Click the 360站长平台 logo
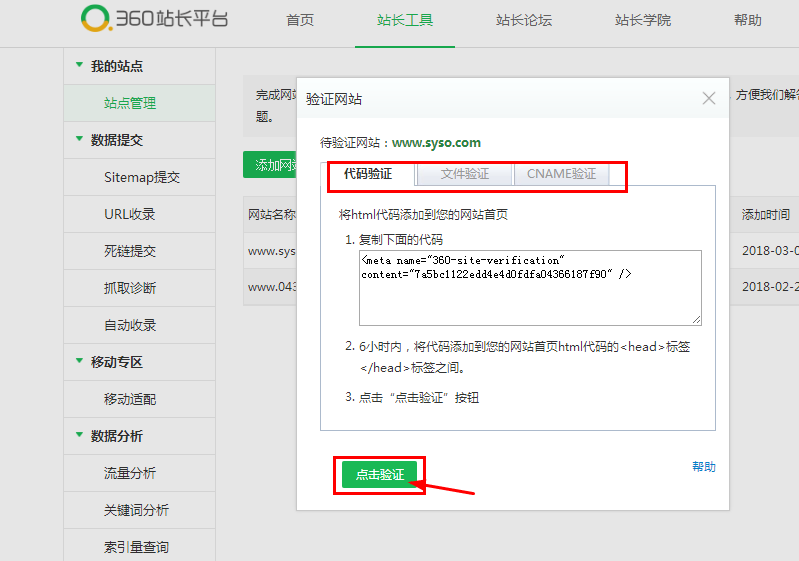 [x=154, y=19]
